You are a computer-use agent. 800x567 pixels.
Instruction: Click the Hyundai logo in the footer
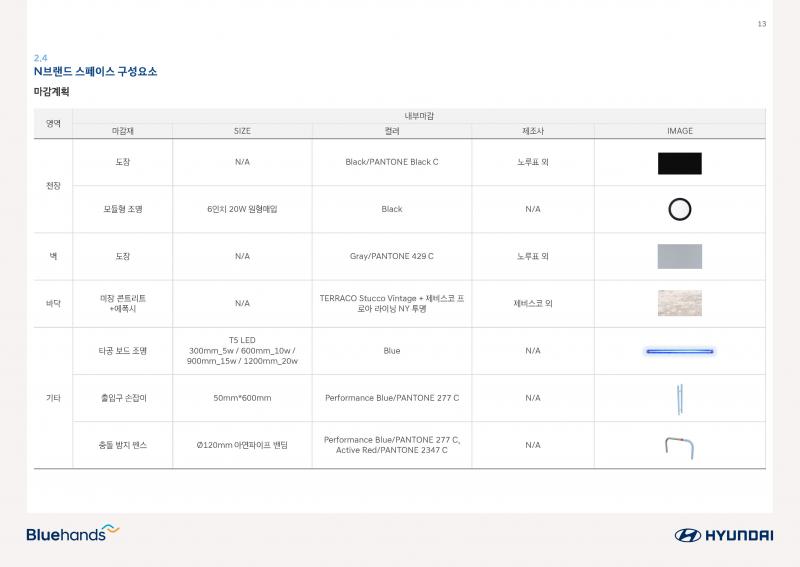723,535
